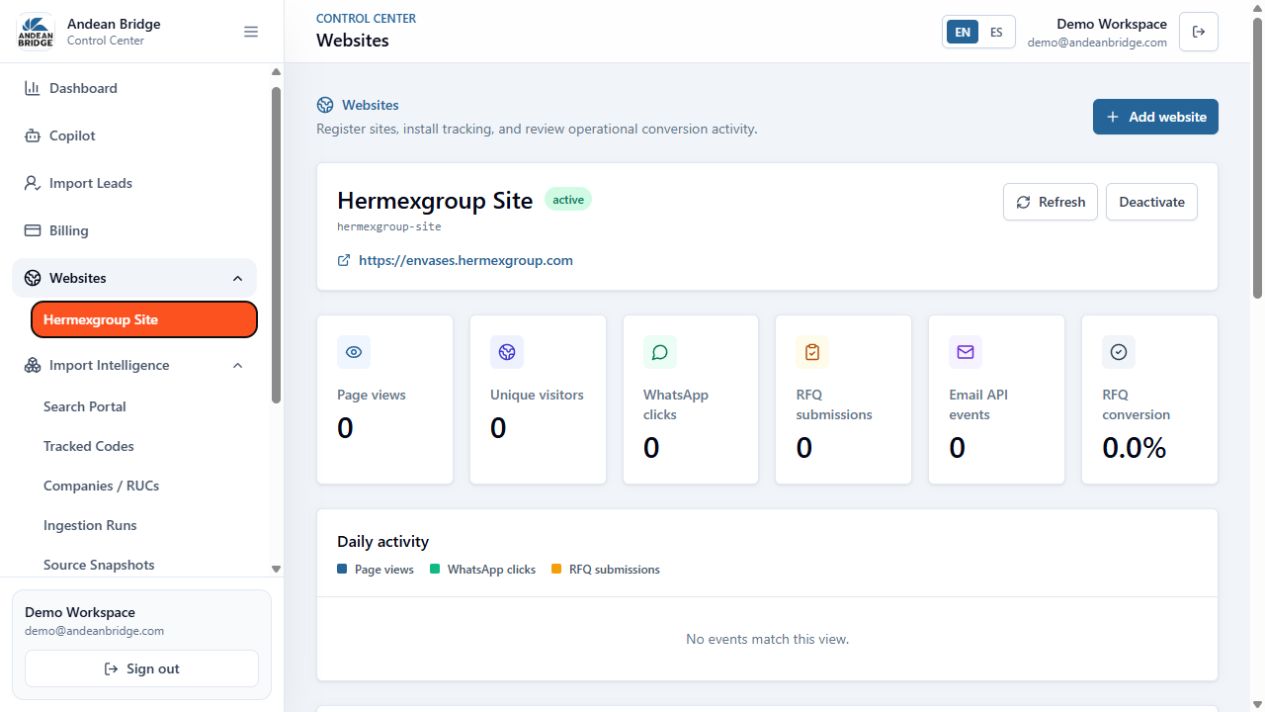Click the Import Intelligence cubes icon
This screenshot has height=712, width=1265.
click(x=32, y=365)
